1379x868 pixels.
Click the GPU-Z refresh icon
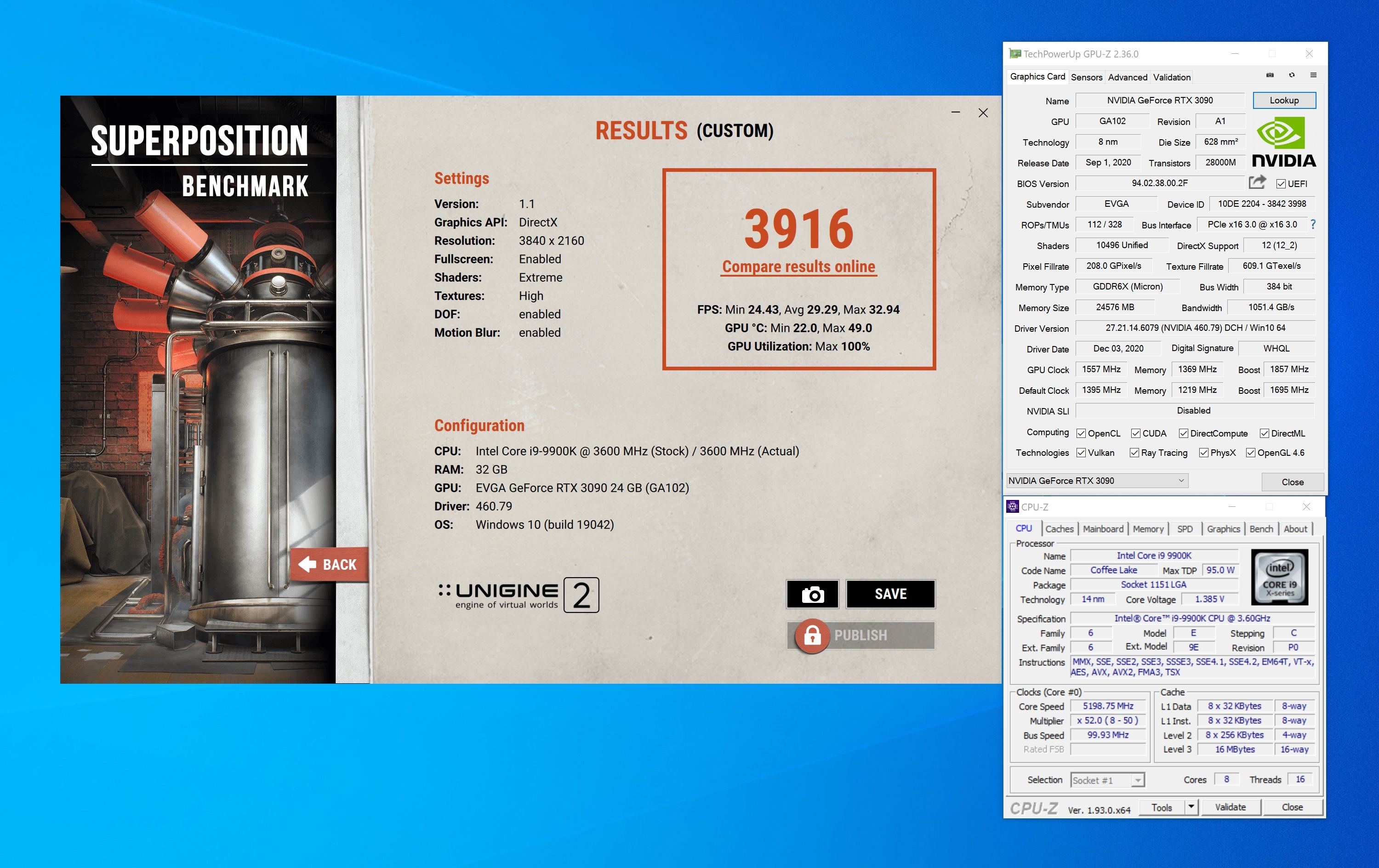coord(1291,75)
